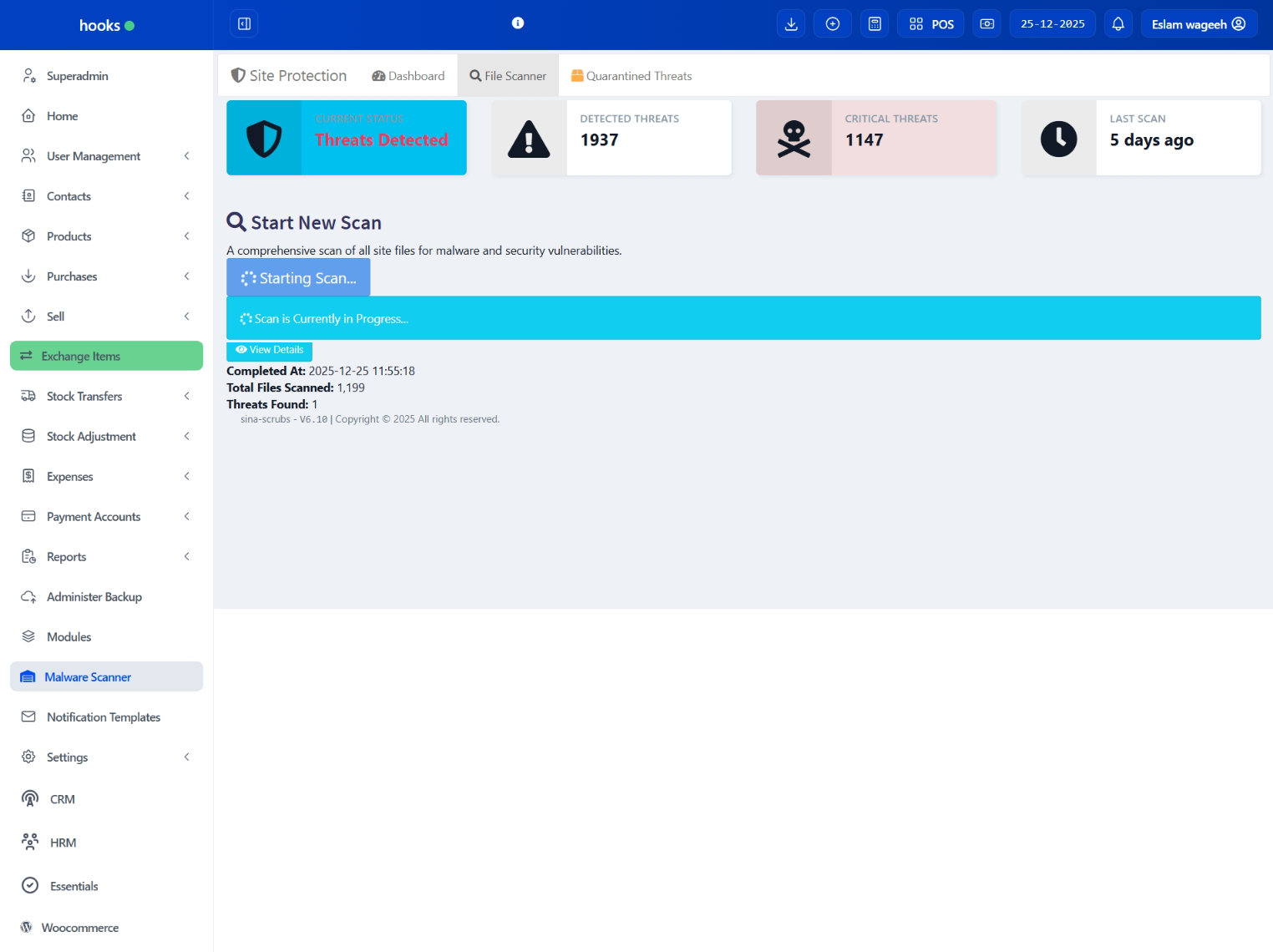Open the notifications bell
1273x952 pixels.
pyautogui.click(x=1118, y=24)
